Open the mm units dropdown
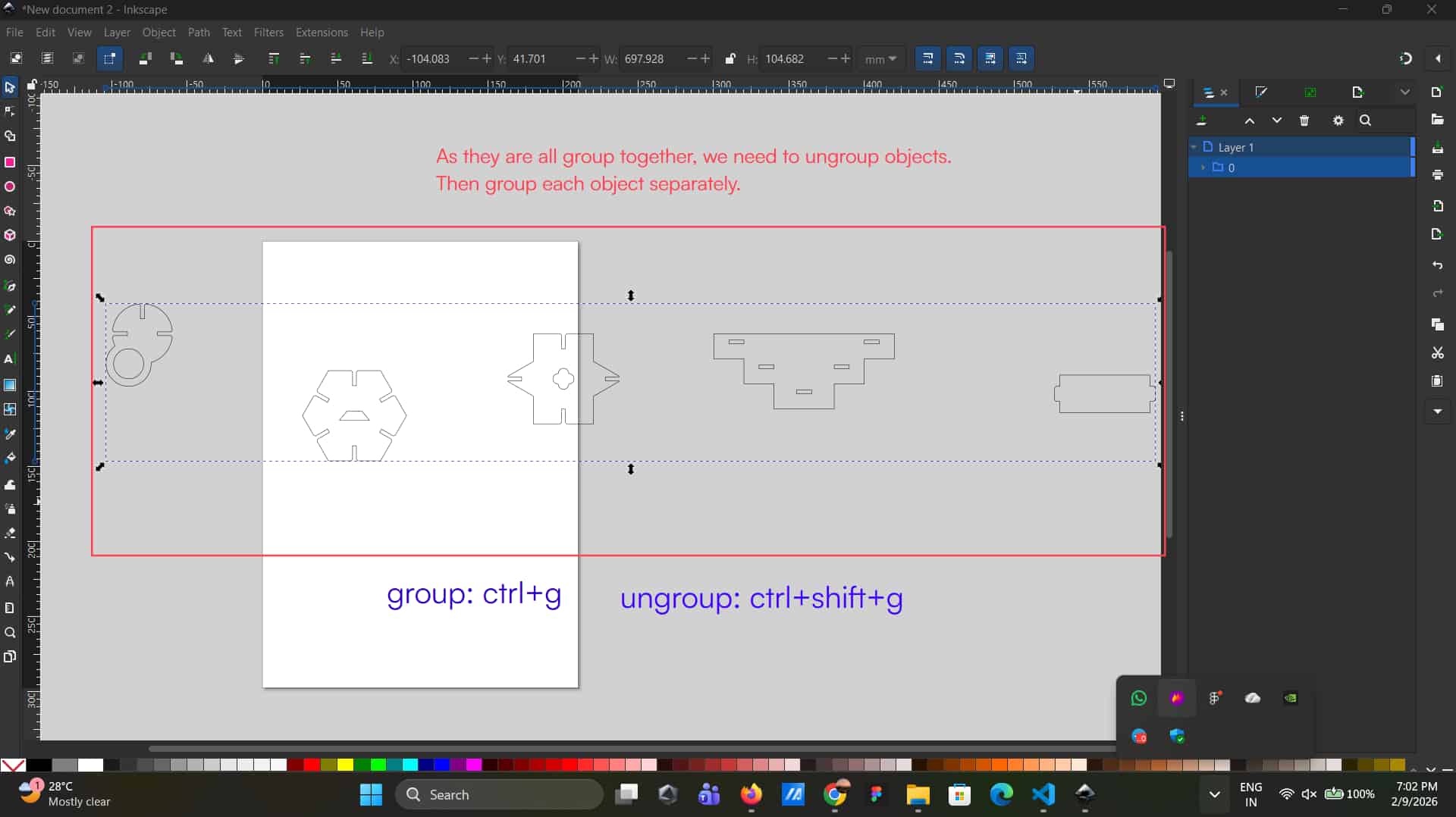 click(880, 58)
